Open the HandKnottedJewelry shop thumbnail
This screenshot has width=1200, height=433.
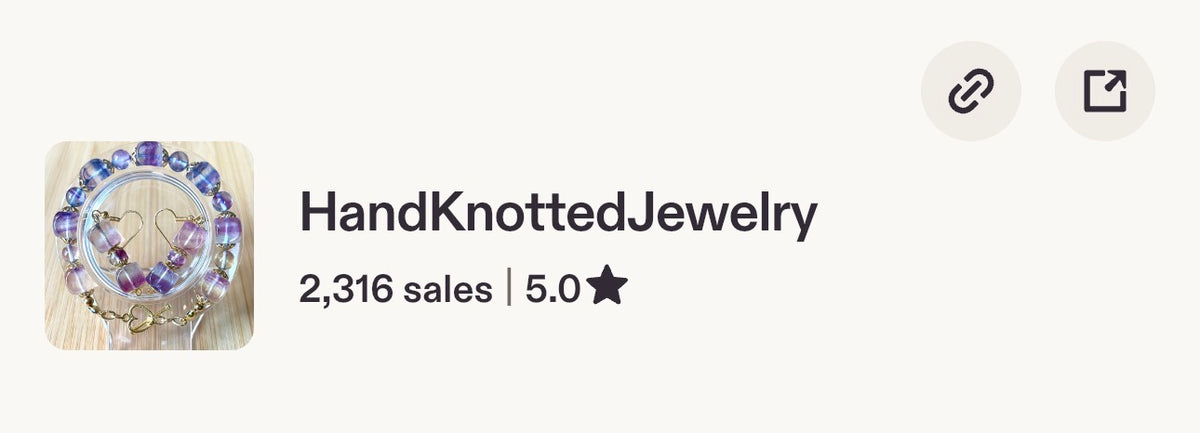pos(149,245)
